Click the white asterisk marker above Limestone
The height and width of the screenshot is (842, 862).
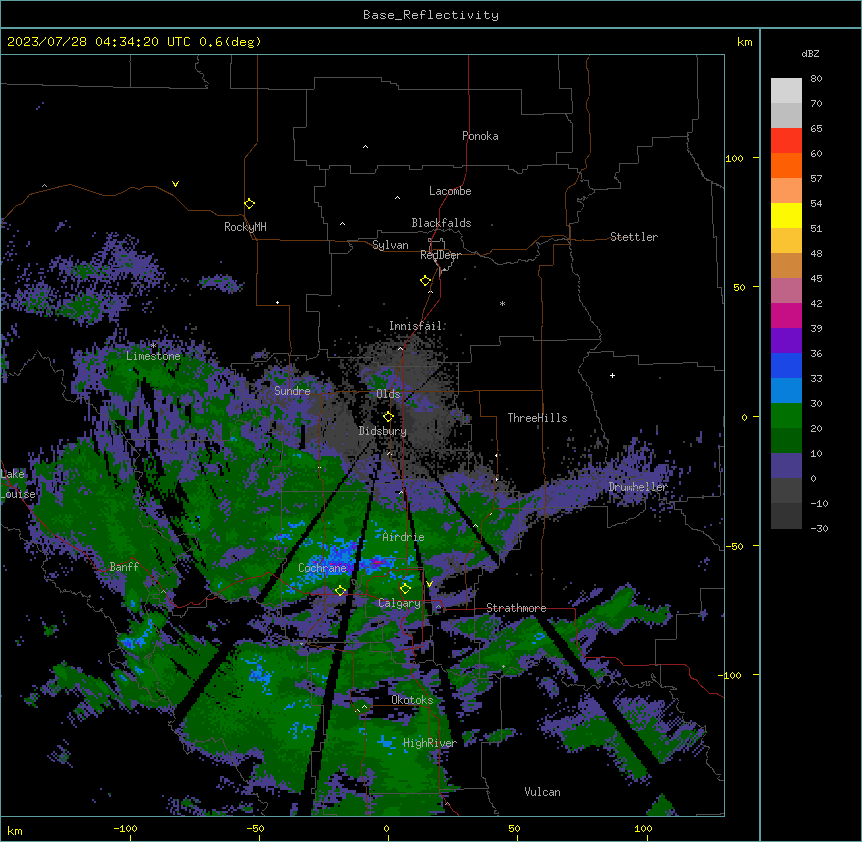point(153,346)
